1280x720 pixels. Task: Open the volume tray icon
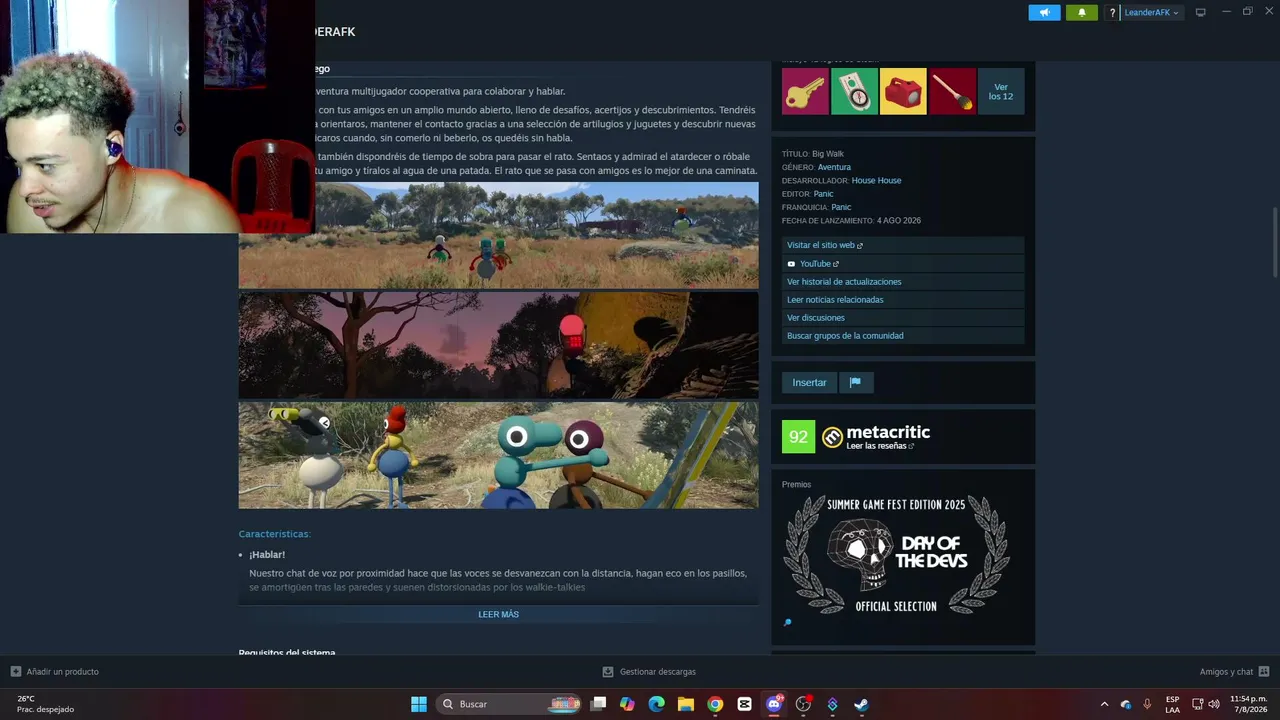[1214, 704]
